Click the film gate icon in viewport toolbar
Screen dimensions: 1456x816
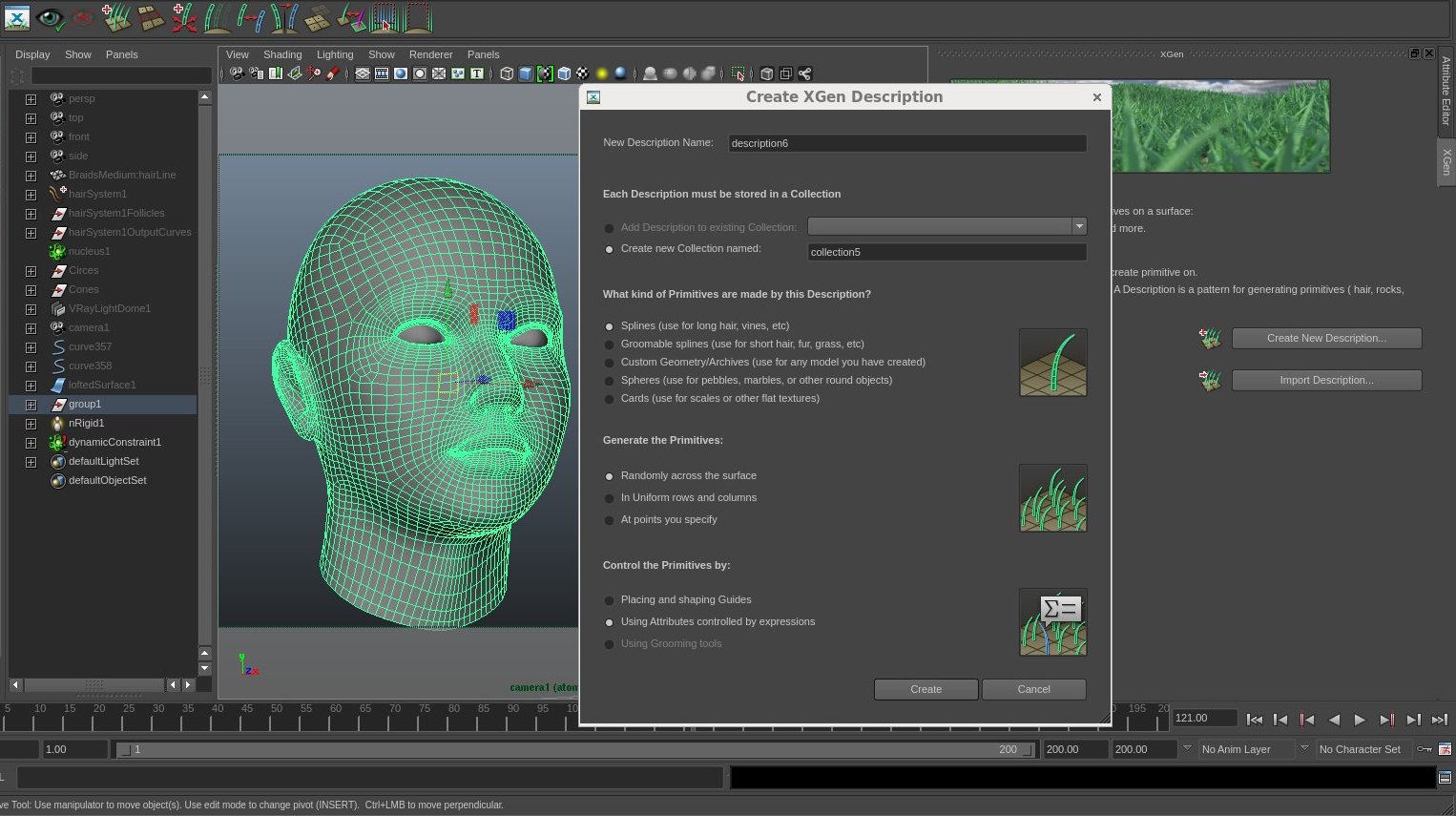382,73
